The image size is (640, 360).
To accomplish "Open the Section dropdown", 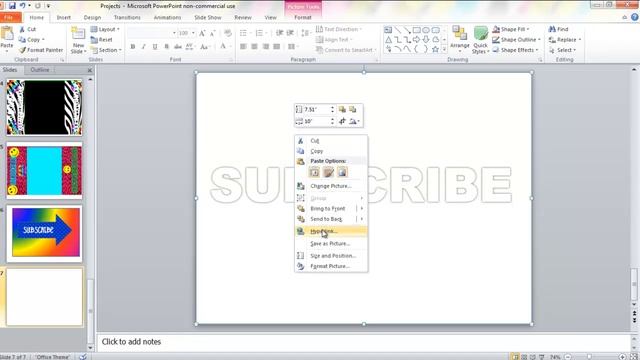I will 106,50.
